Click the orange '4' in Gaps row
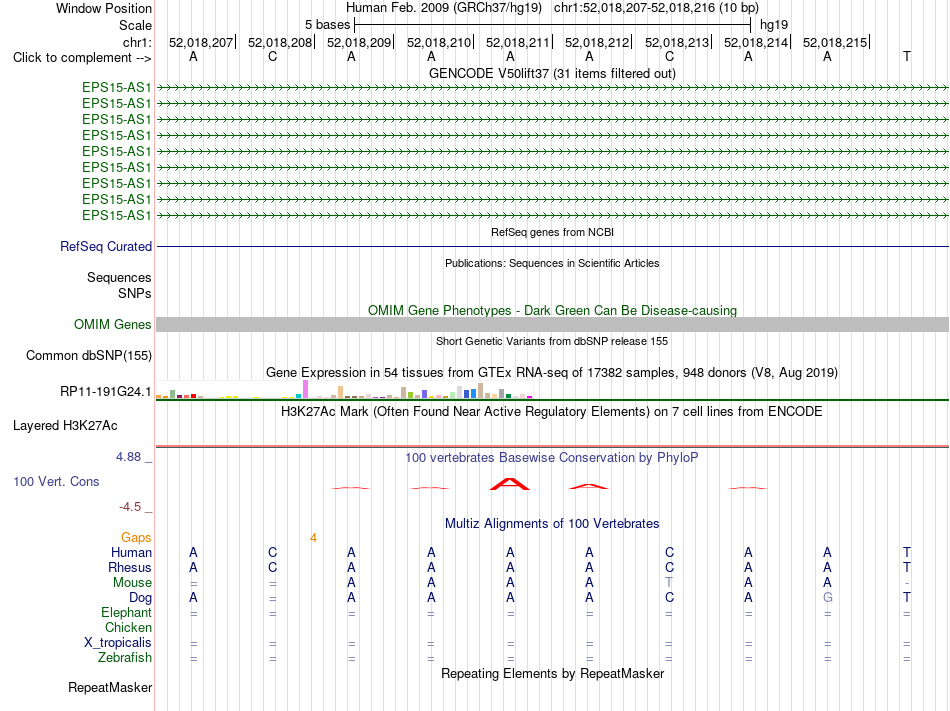 pos(313,538)
